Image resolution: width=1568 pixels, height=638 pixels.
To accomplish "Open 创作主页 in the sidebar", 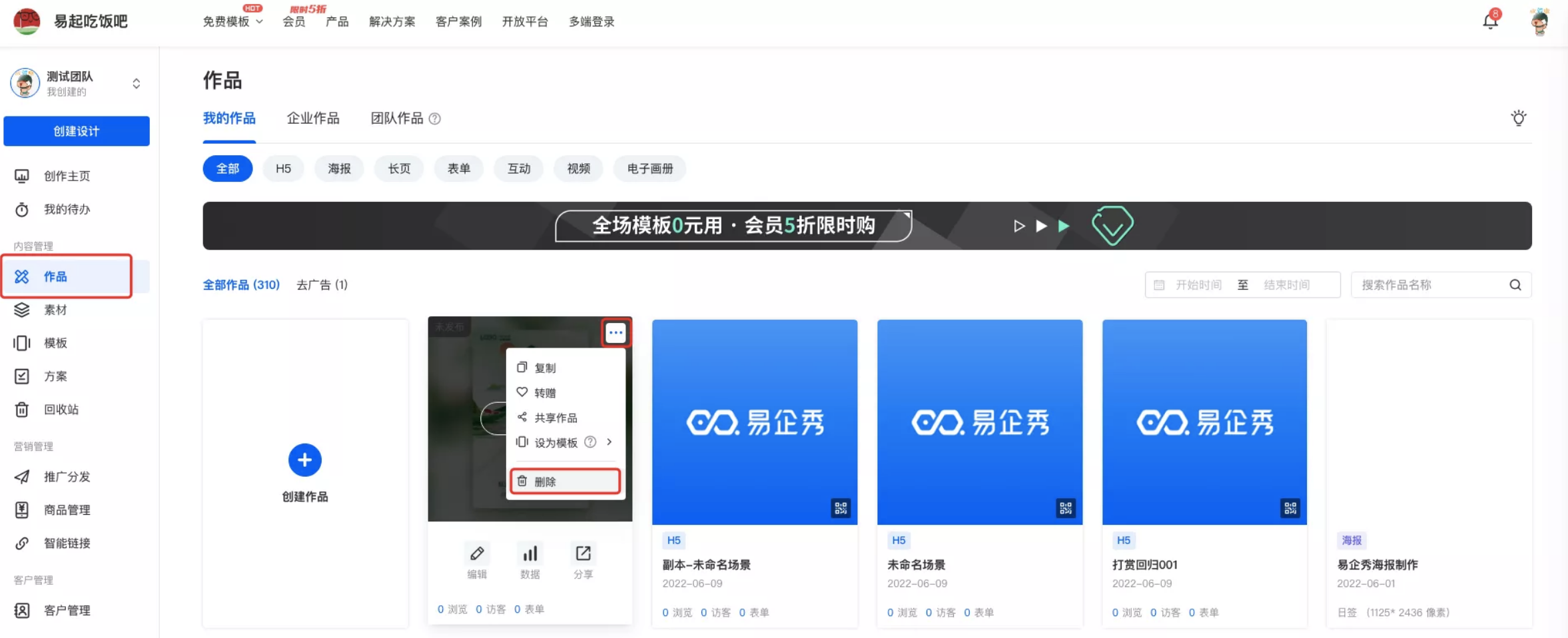I will 67,176.
